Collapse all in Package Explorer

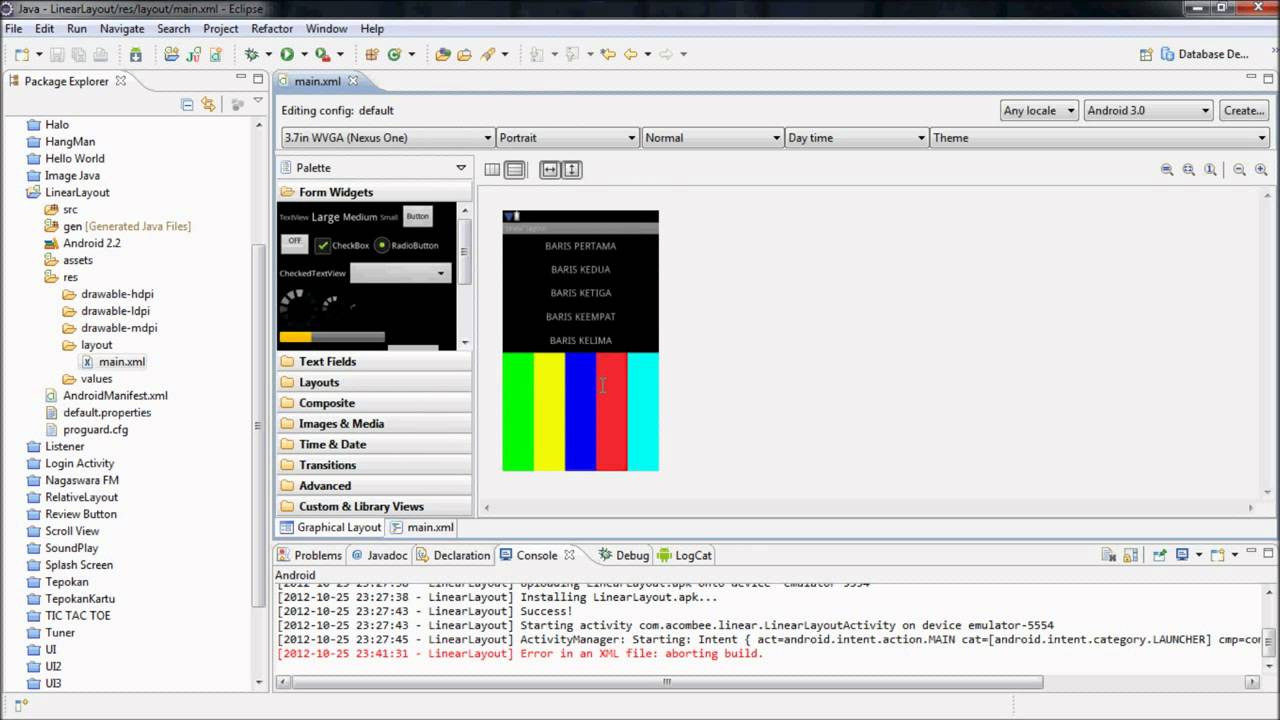coord(187,104)
